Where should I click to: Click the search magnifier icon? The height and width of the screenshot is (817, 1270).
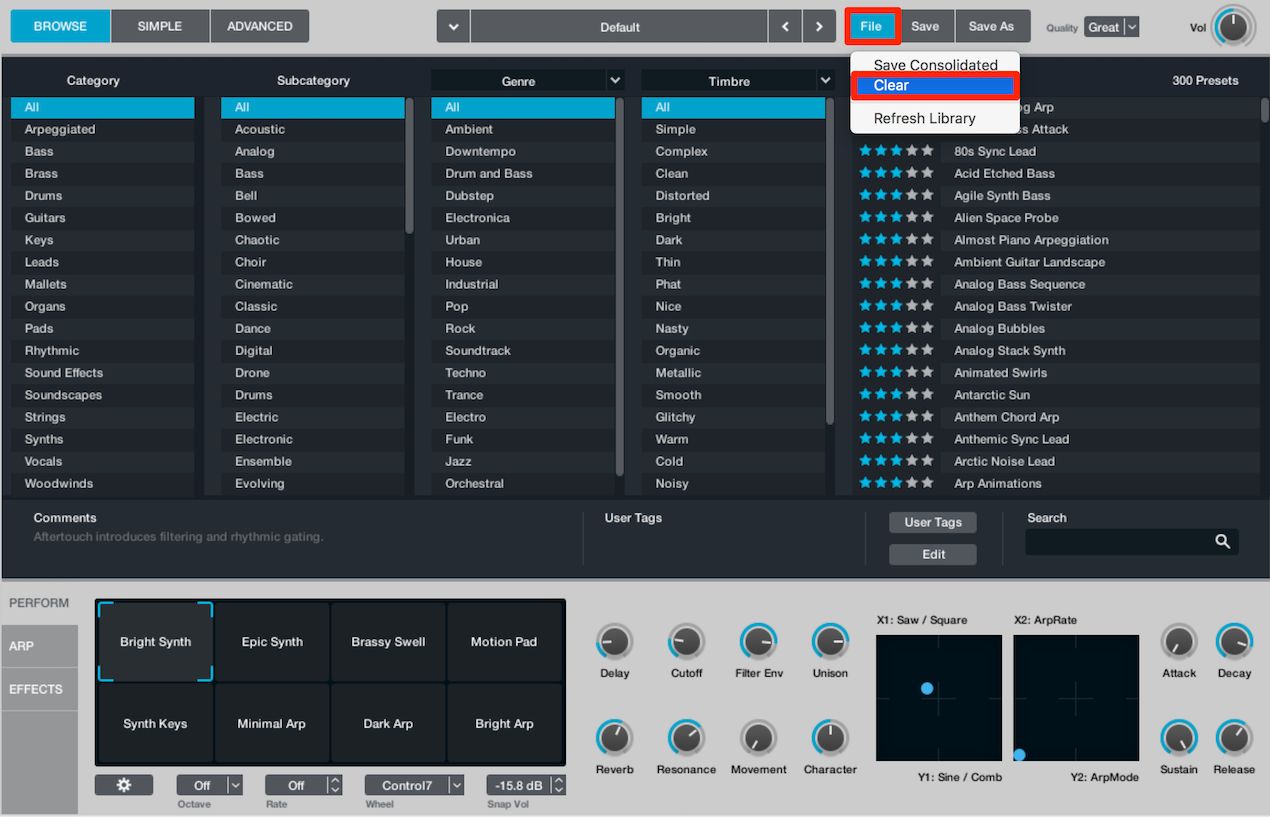click(x=1222, y=541)
